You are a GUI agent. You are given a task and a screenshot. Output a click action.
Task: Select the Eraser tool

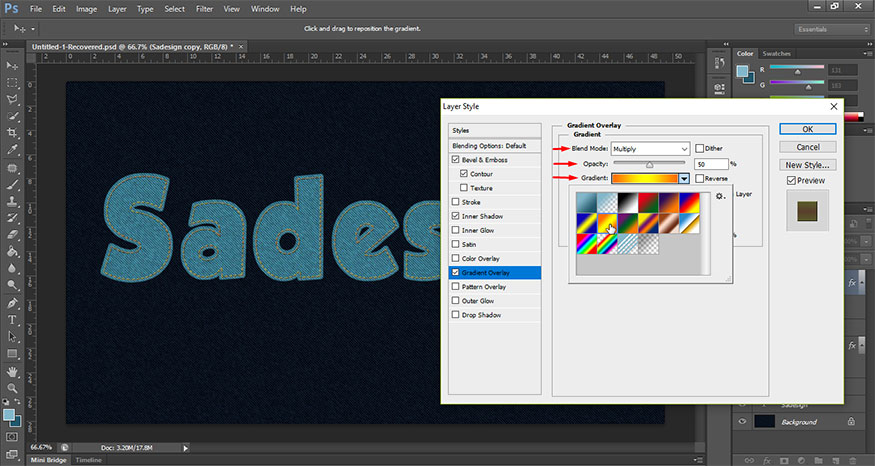[x=12, y=235]
